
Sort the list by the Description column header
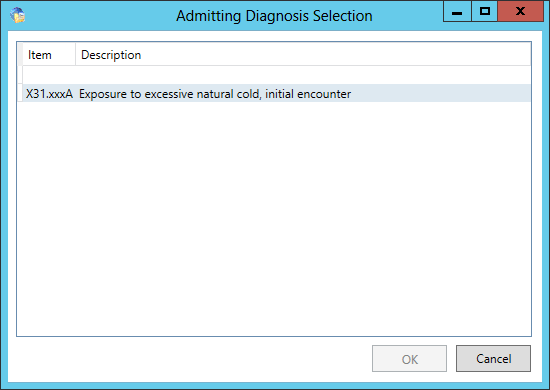303,55
